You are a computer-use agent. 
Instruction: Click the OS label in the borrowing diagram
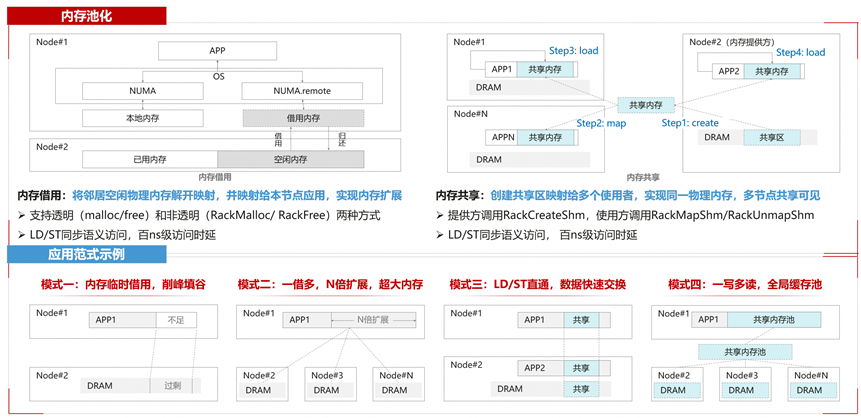218,75
